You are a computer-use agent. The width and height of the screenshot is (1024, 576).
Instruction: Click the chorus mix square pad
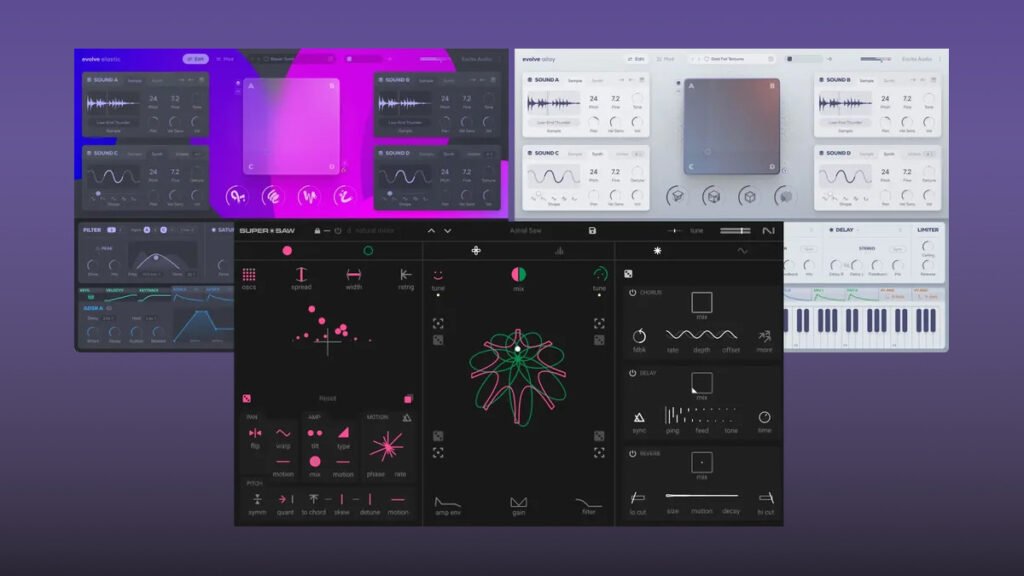point(701,302)
